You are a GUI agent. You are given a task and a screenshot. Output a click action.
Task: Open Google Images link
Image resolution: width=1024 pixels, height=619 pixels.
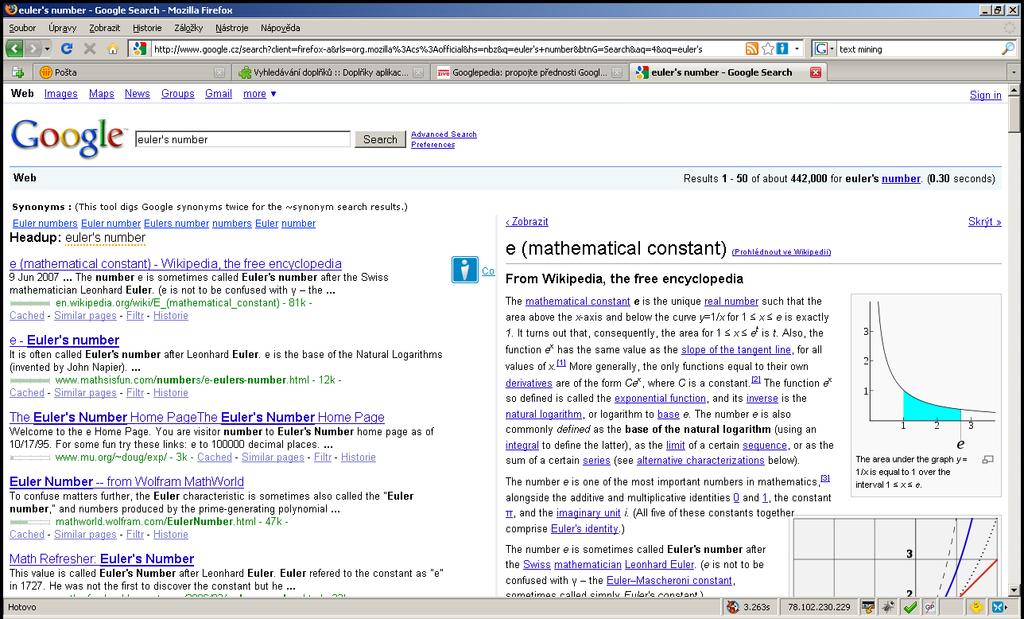click(x=61, y=94)
